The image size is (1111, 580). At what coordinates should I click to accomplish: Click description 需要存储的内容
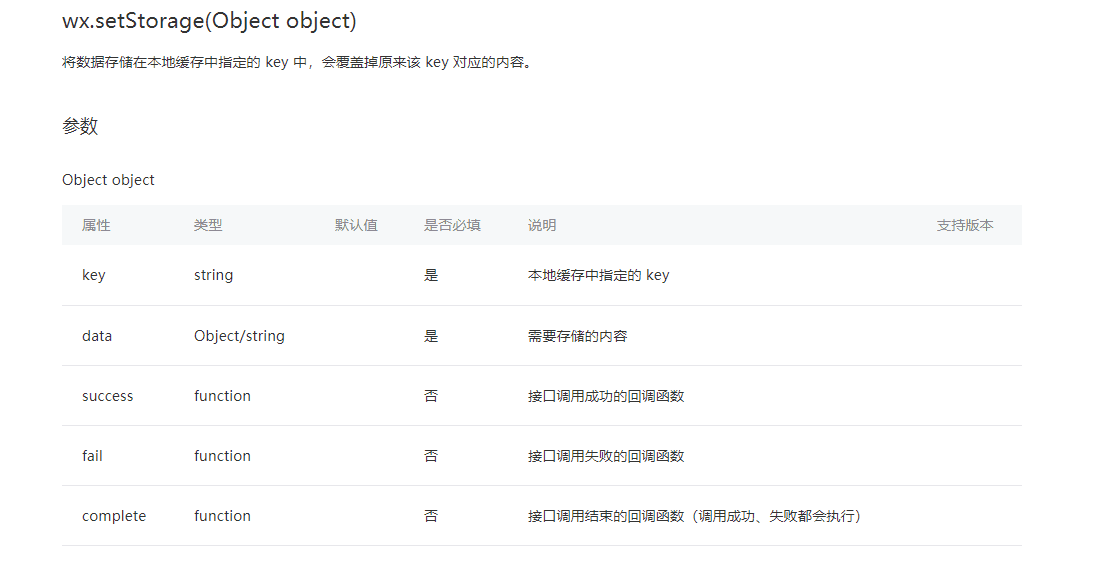coord(577,336)
